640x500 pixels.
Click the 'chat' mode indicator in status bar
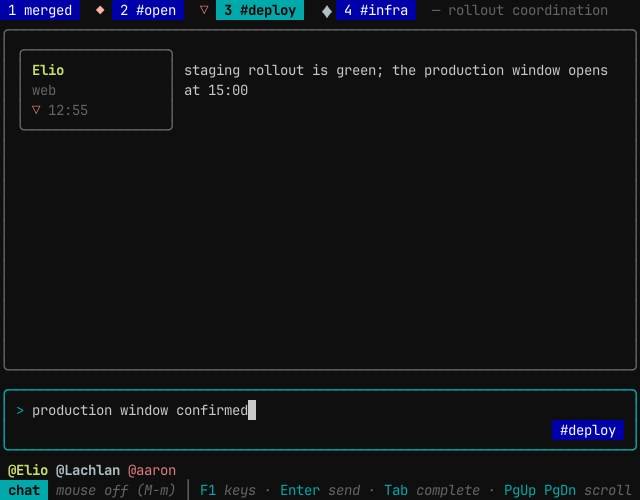click(x=24, y=490)
